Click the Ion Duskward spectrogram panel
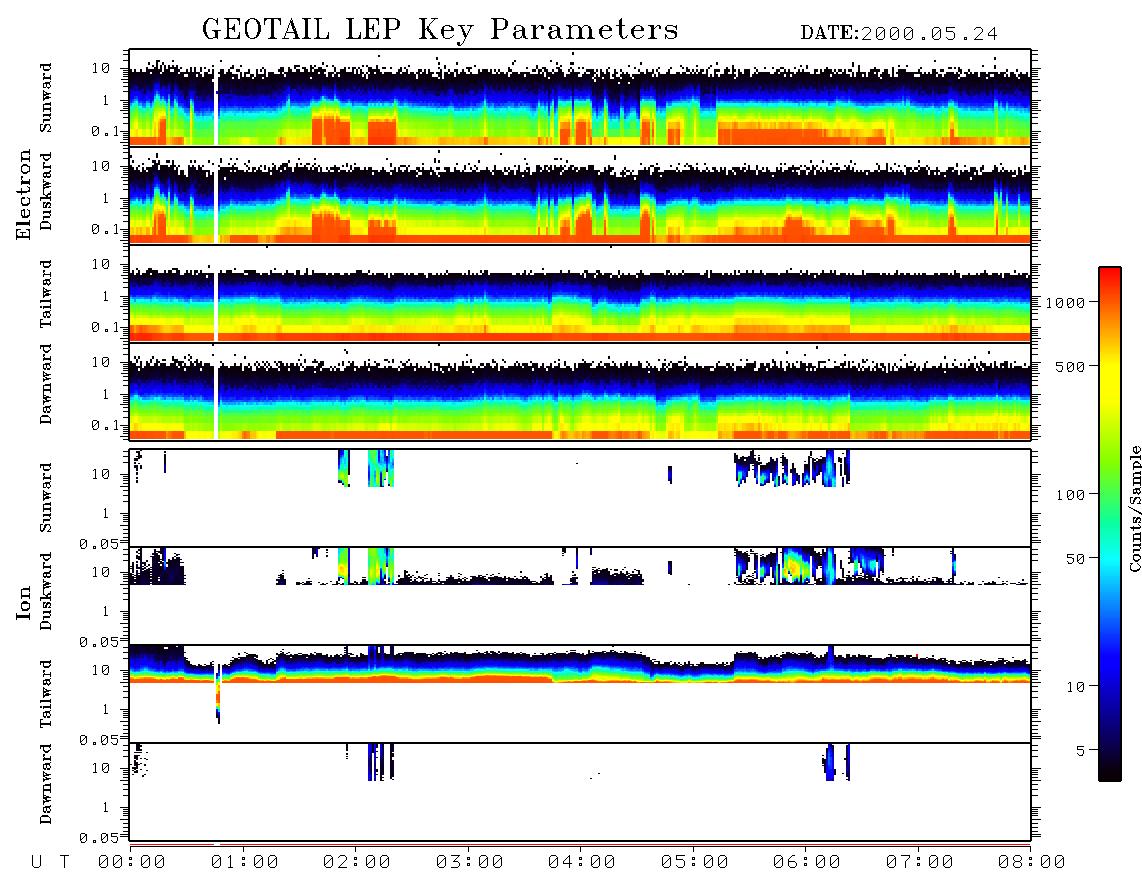 coord(580,596)
